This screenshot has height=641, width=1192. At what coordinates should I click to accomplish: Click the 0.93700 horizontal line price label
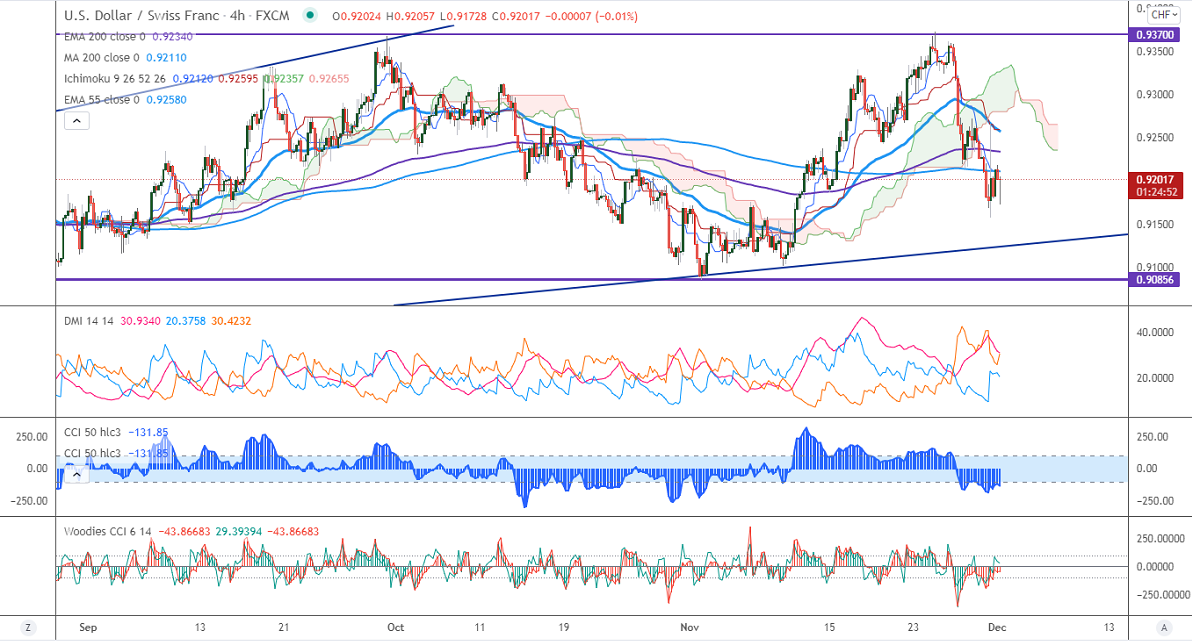[x=1155, y=35]
